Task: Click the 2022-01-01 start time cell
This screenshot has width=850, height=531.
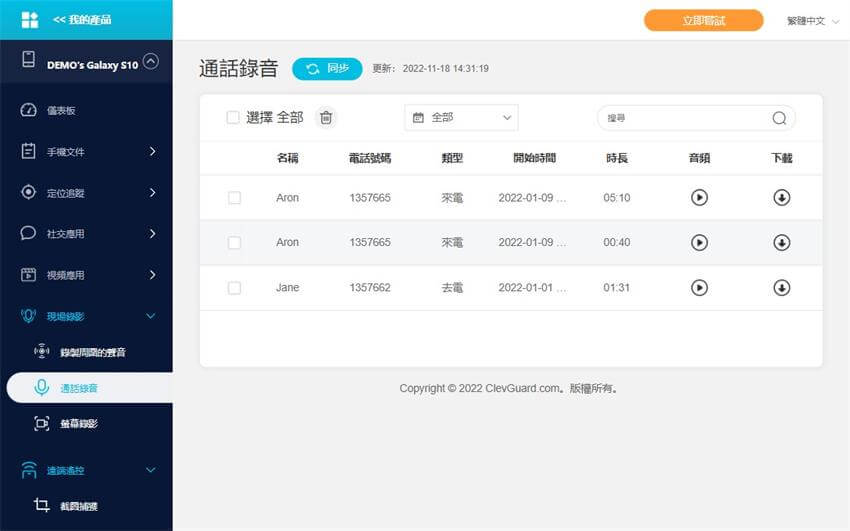Action: [532, 288]
